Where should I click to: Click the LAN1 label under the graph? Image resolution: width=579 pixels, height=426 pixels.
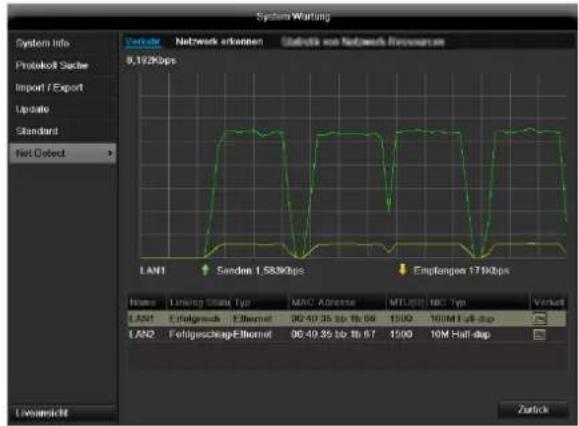pyautogui.click(x=152, y=271)
